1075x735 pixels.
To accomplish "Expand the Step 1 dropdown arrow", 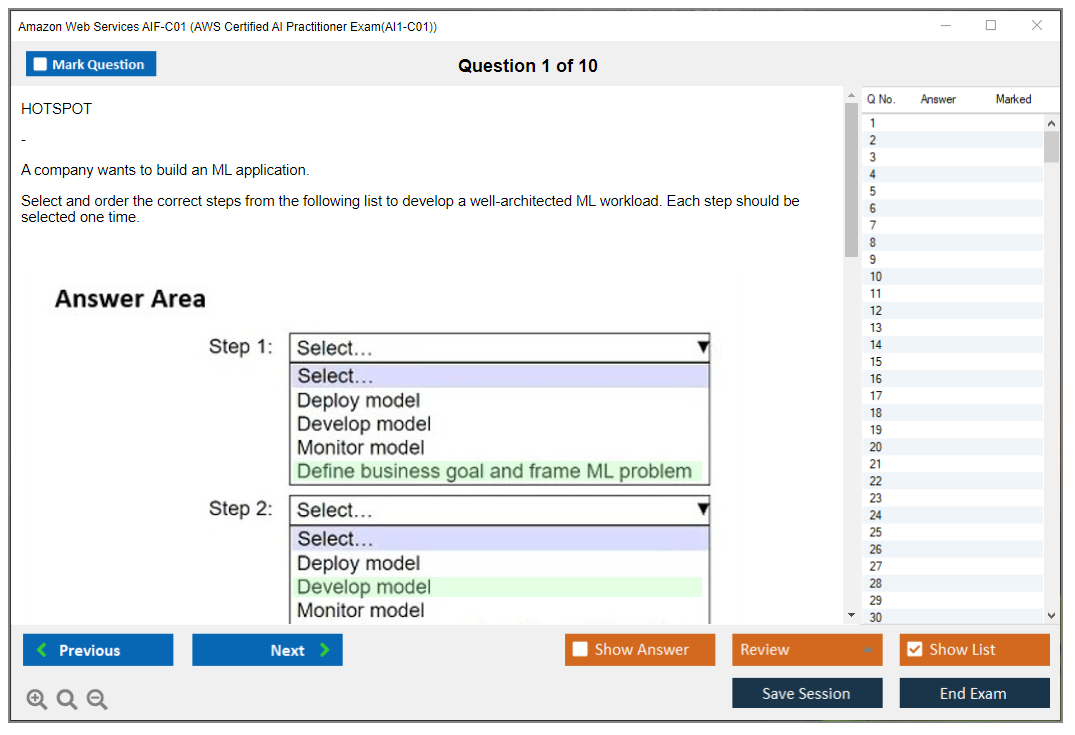I will 702,347.
